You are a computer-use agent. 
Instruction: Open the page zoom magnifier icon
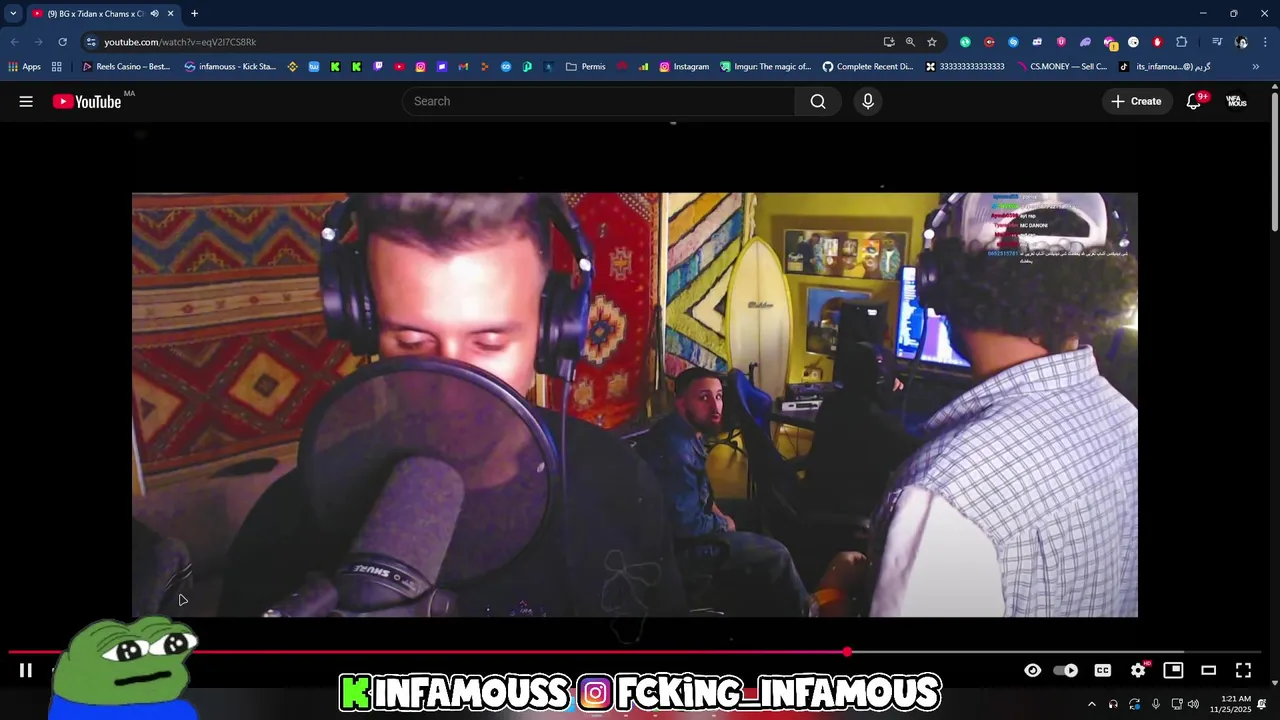pyautogui.click(x=910, y=42)
